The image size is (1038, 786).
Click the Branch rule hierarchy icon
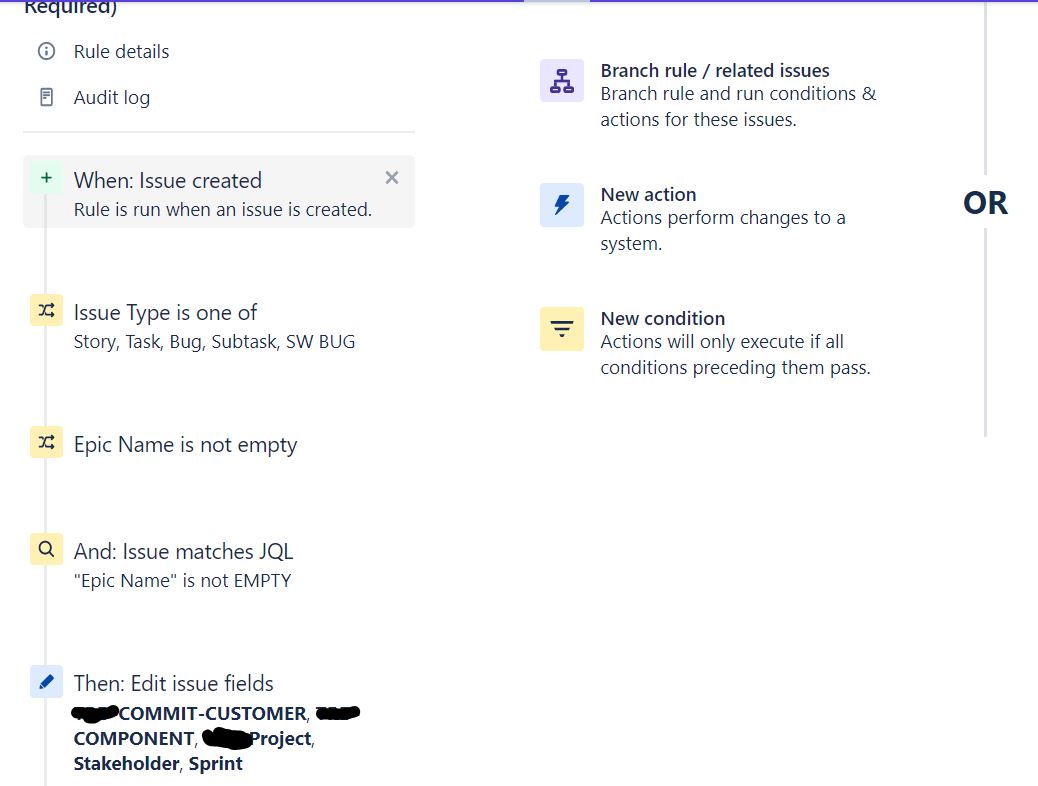click(x=562, y=81)
